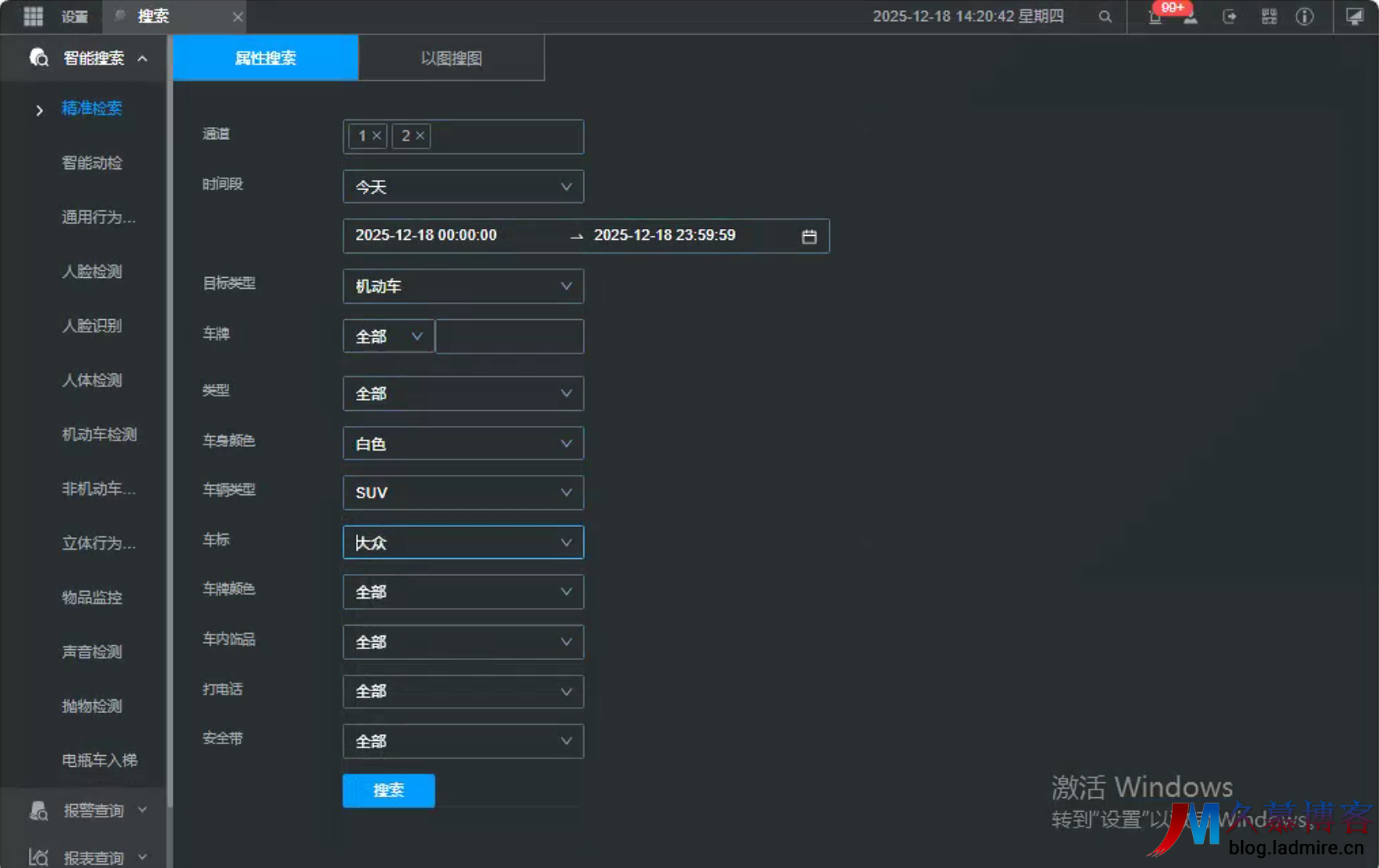Image resolution: width=1379 pixels, height=868 pixels.
Task: Expand the 报警查询 sidebar section
Action: click(x=93, y=810)
